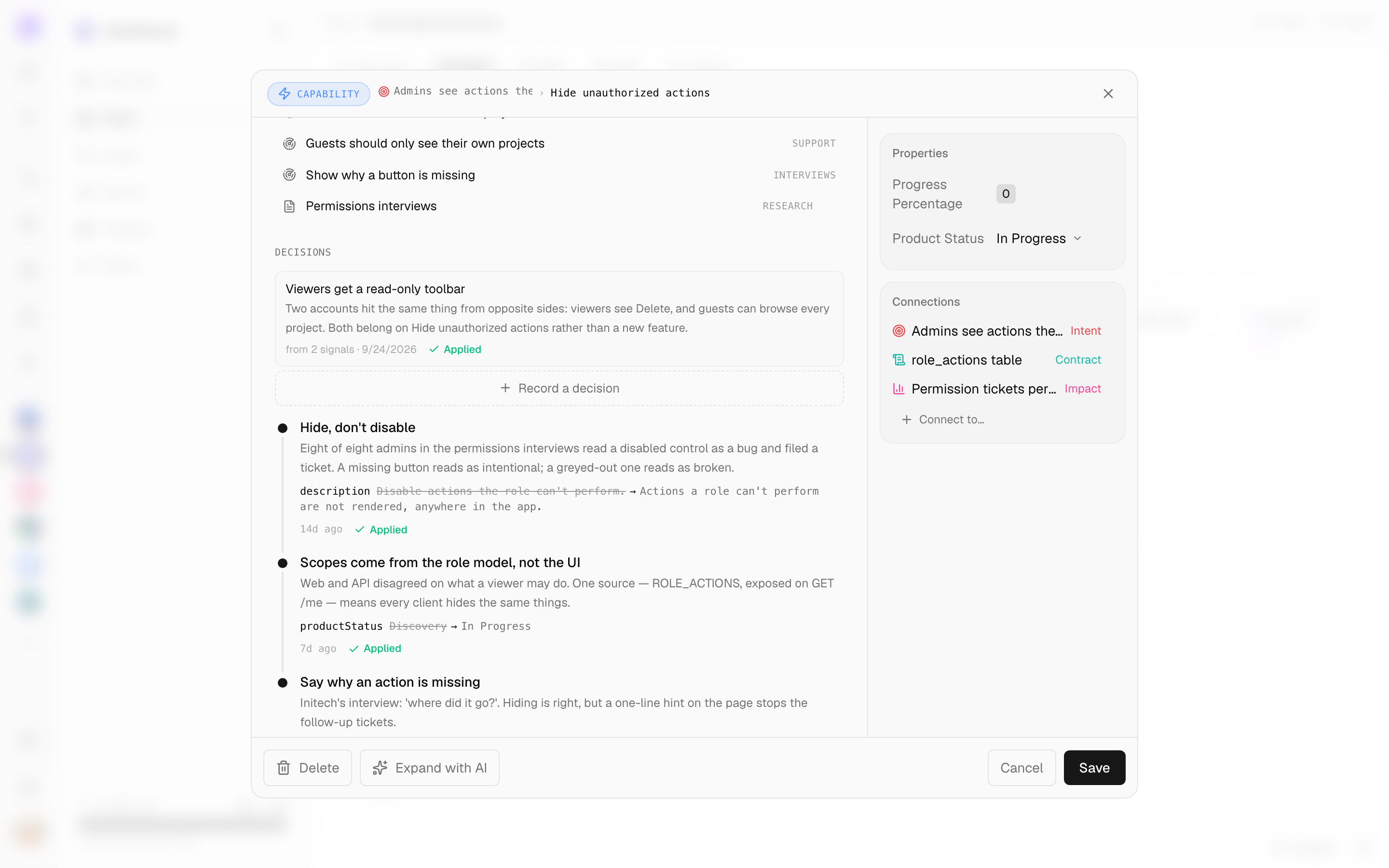The image size is (1389, 868).
Task: Open the Permissions interviews research item
Action: pyautogui.click(x=559, y=206)
